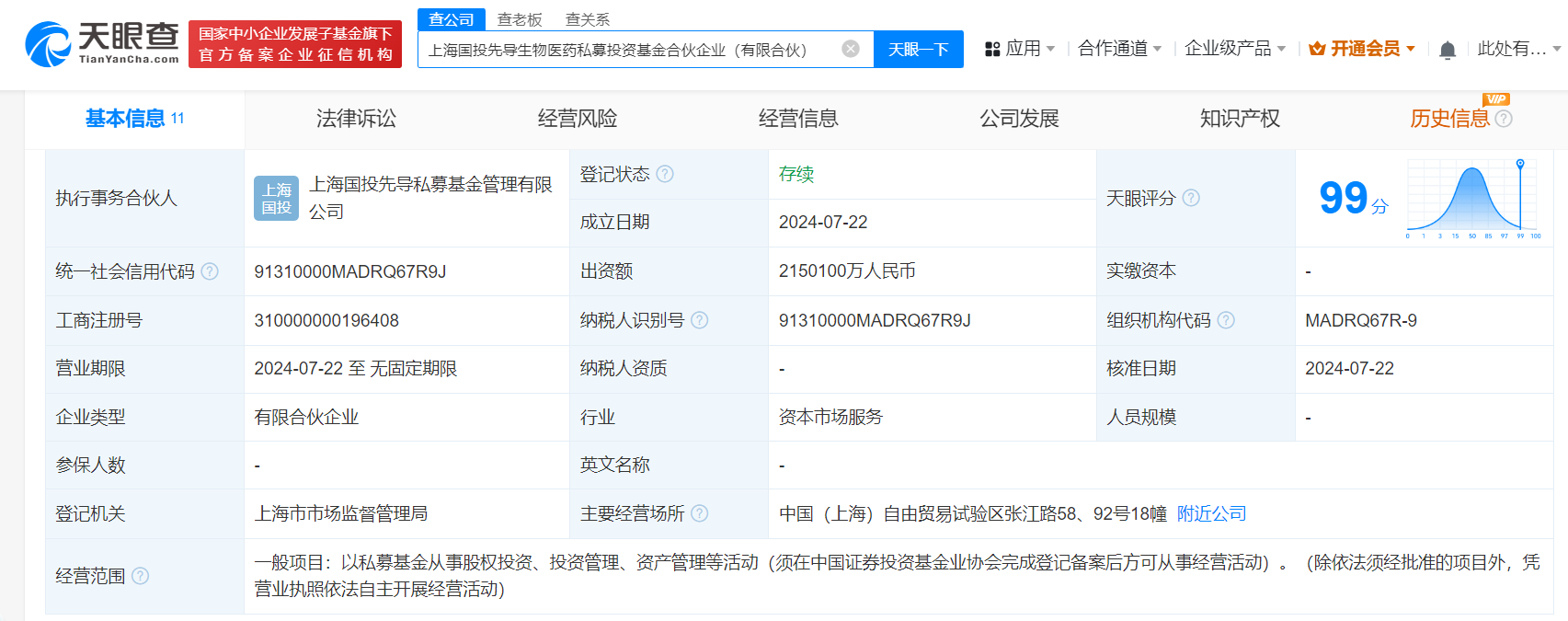Click help icon beside 统一社会信用代码
The height and width of the screenshot is (621, 1568).
pyautogui.click(x=210, y=271)
